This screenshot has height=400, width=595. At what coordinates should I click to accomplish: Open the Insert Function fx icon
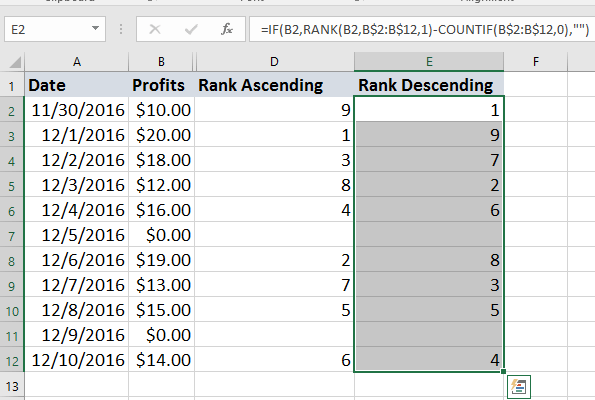tap(227, 29)
